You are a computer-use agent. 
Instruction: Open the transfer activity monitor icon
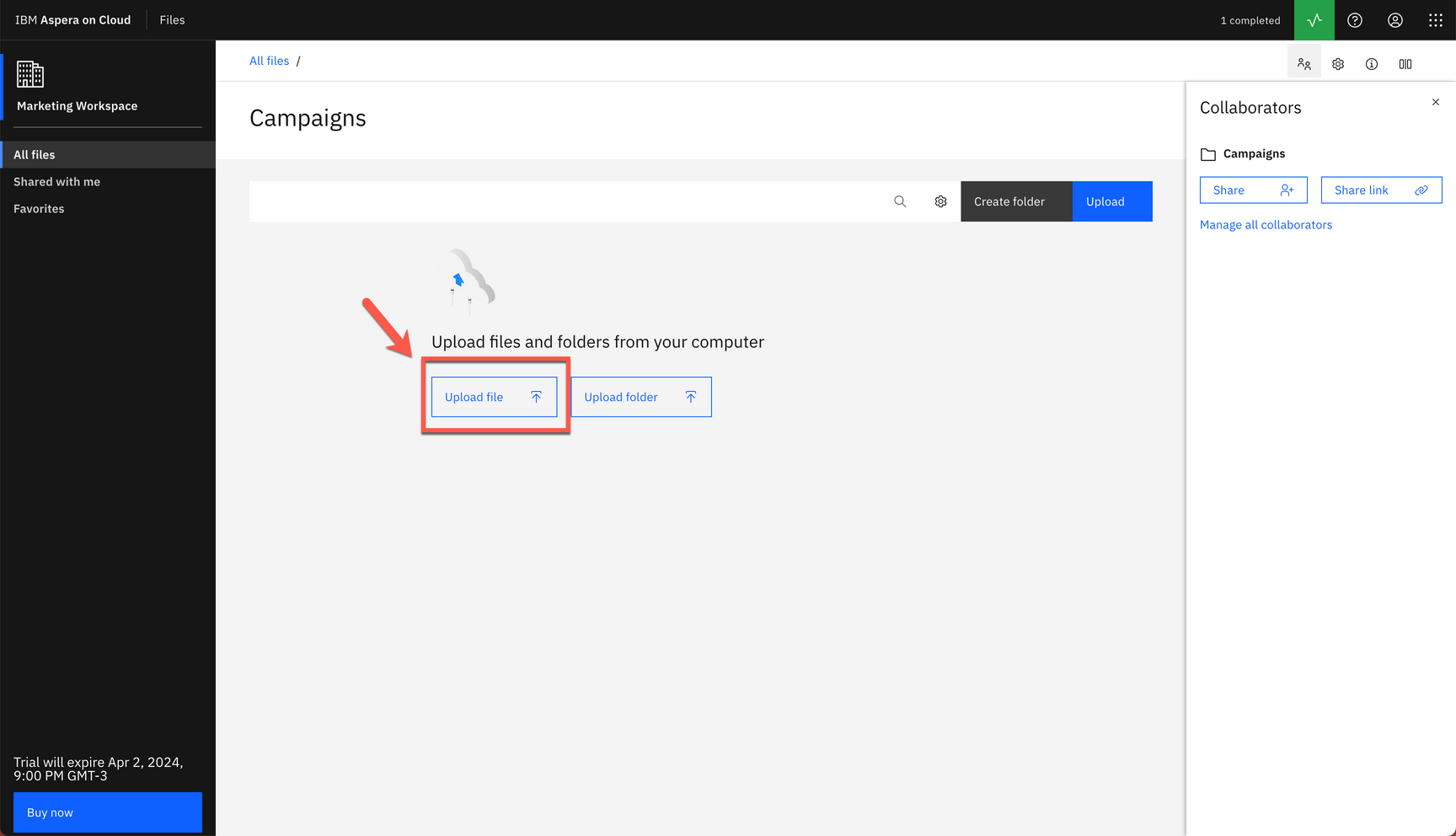point(1314,19)
